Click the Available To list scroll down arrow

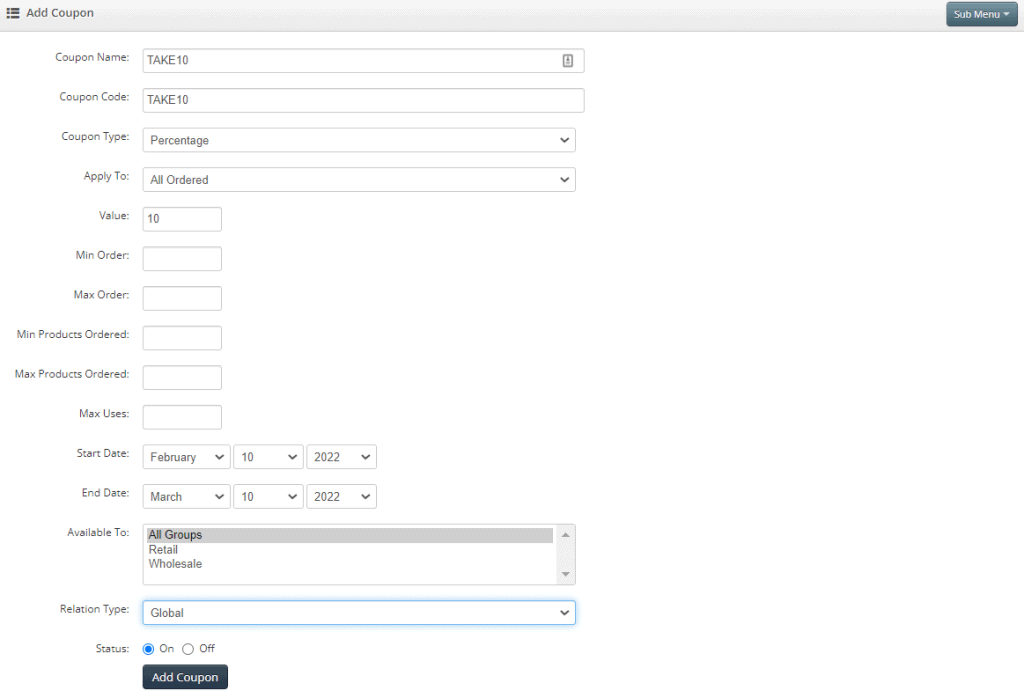[566, 575]
